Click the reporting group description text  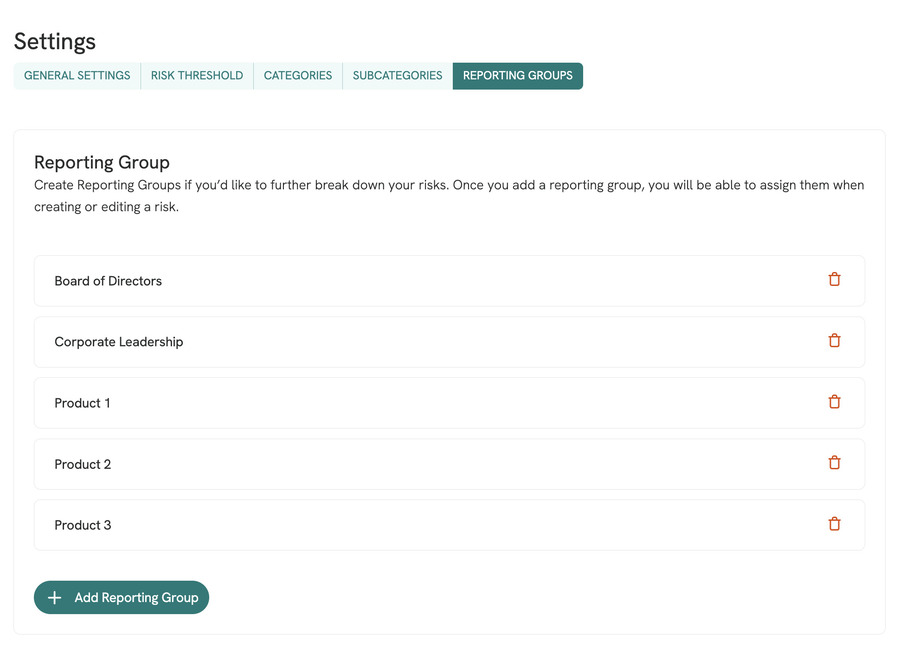[450, 195]
